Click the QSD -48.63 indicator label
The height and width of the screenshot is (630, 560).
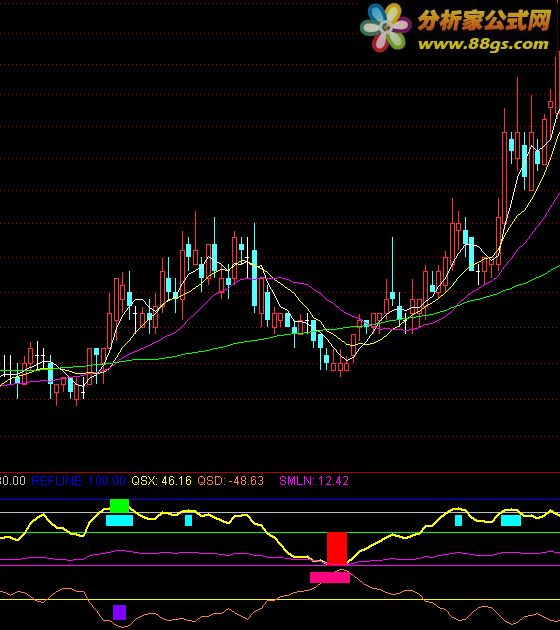pyautogui.click(x=230, y=481)
